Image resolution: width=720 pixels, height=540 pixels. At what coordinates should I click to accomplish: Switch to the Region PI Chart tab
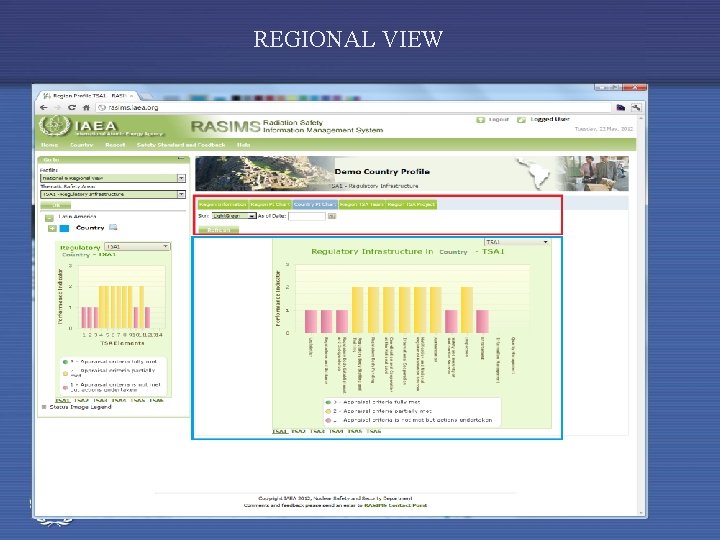tap(270, 204)
